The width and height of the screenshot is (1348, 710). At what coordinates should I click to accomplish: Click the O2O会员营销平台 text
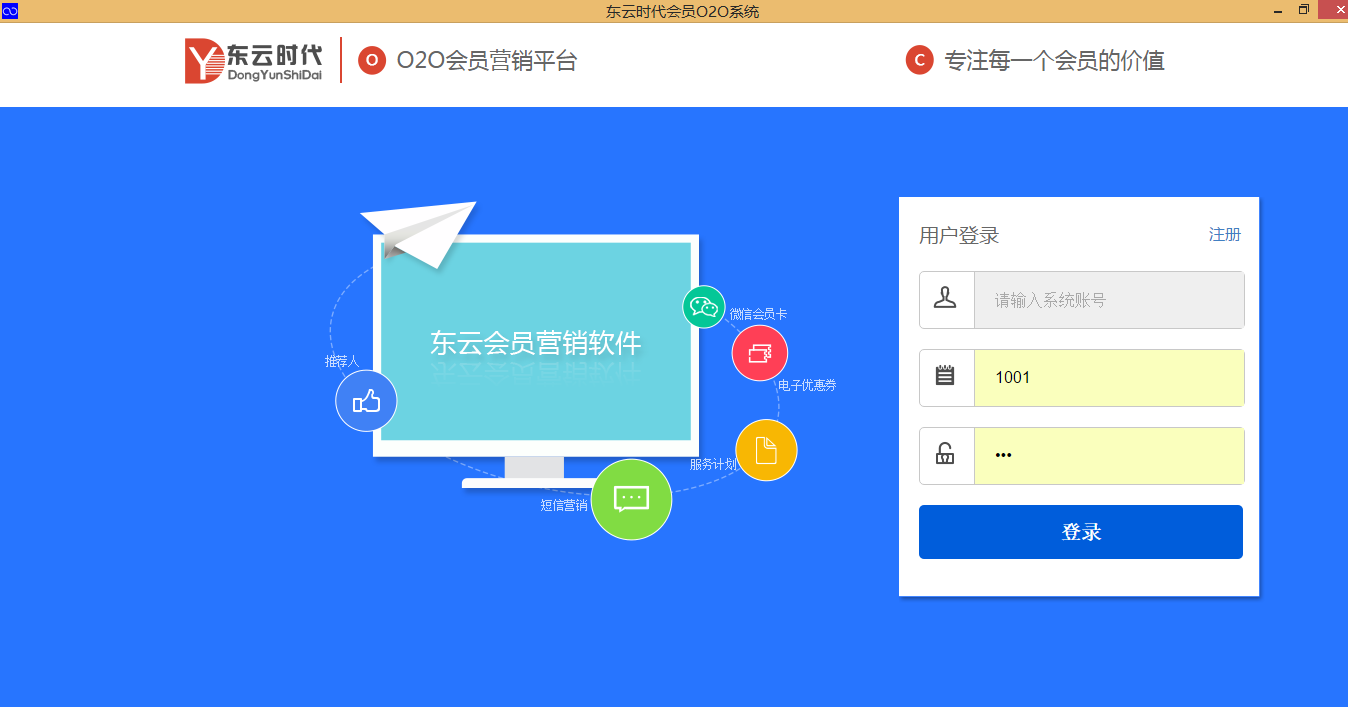point(487,61)
